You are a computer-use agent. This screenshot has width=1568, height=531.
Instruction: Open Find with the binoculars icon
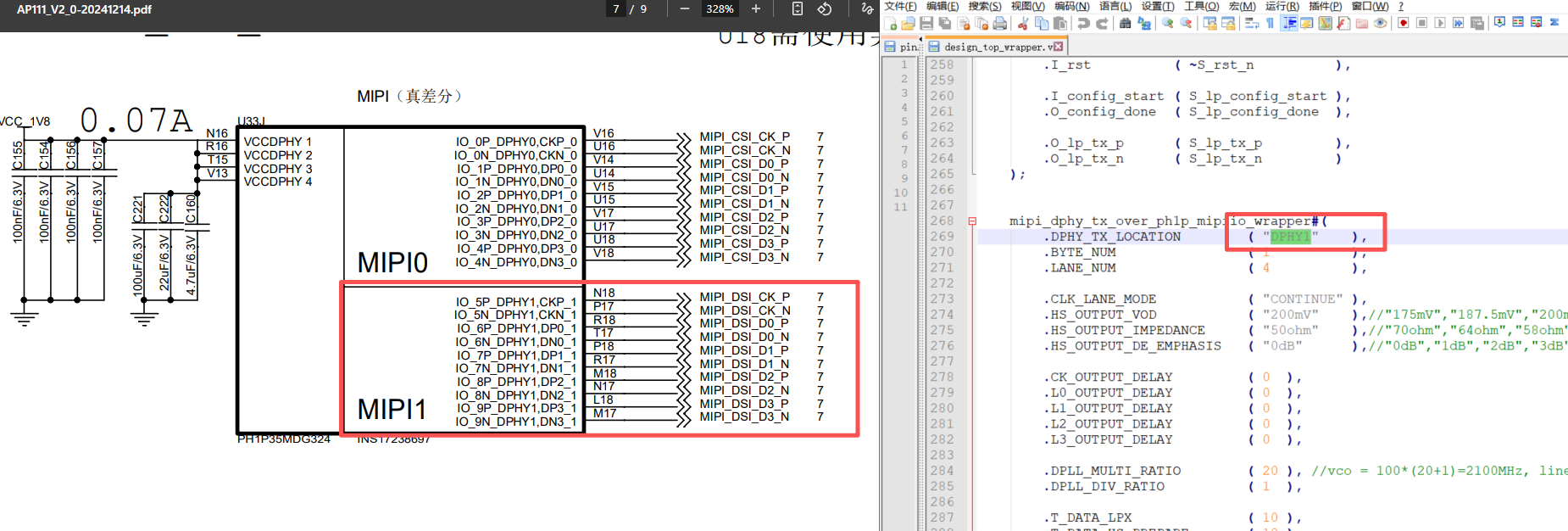point(1125,24)
